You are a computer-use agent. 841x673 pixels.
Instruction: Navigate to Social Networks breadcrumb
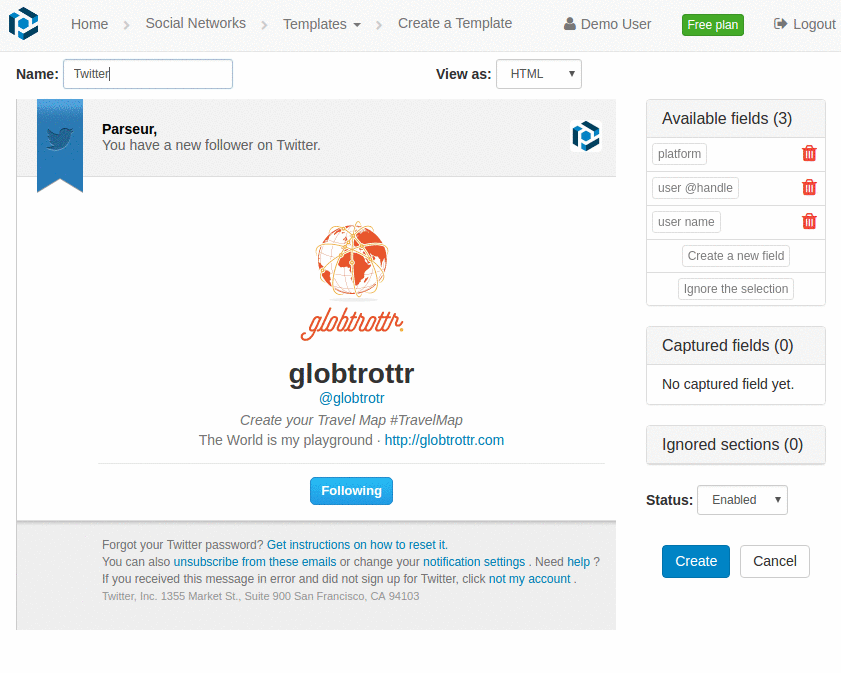(195, 23)
